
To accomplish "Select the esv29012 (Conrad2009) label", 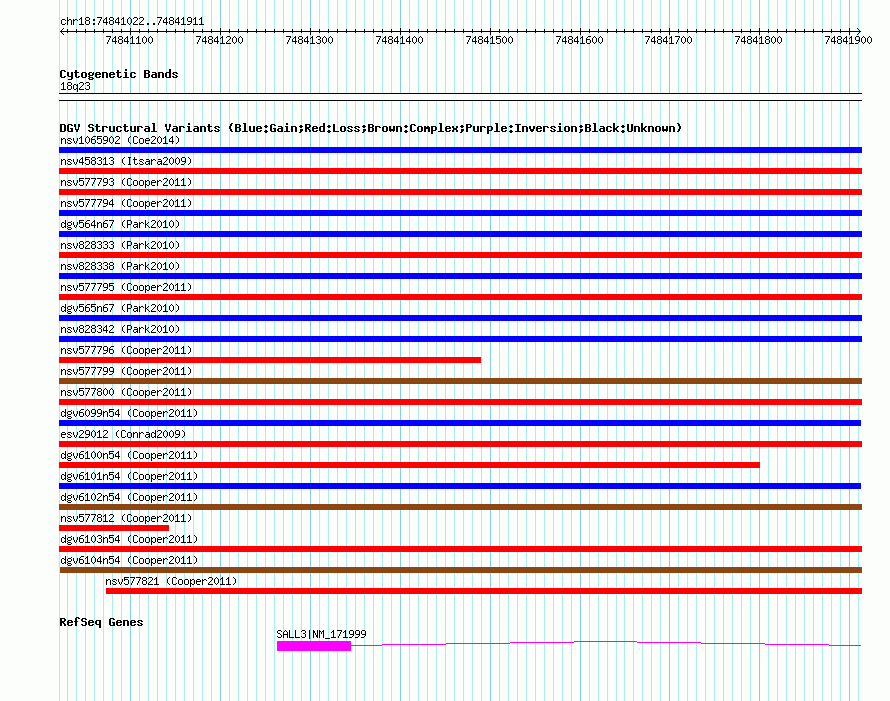I will coord(123,434).
